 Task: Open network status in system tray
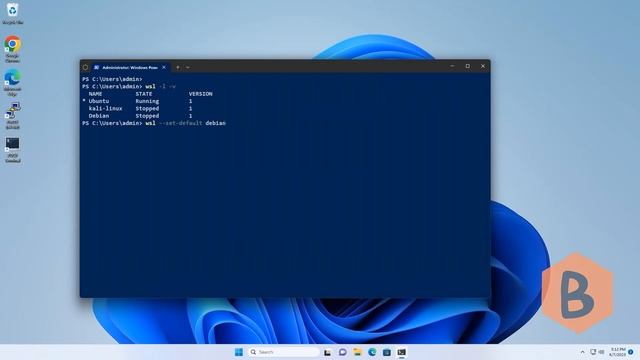point(593,352)
